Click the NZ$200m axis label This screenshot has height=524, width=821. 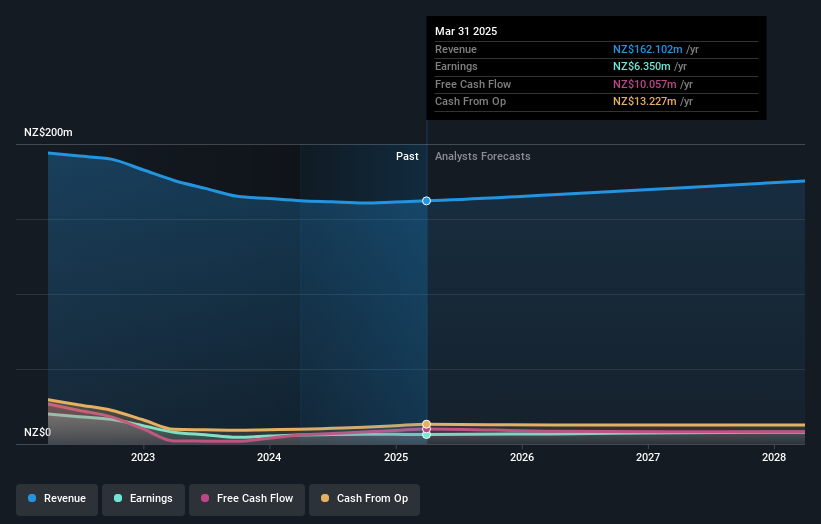click(x=48, y=132)
